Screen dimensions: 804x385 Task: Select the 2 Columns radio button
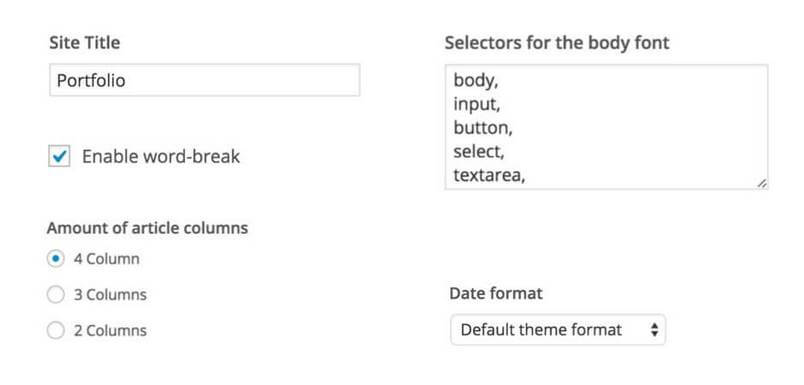click(x=55, y=331)
